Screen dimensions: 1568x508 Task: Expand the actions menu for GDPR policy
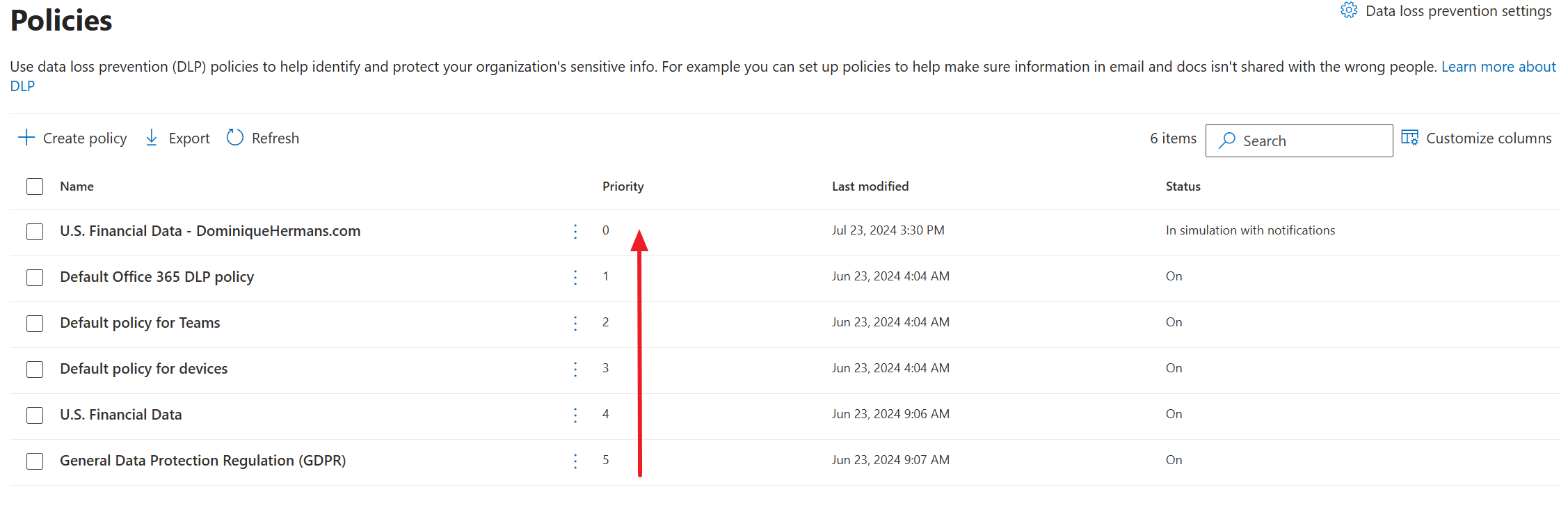pos(575,461)
